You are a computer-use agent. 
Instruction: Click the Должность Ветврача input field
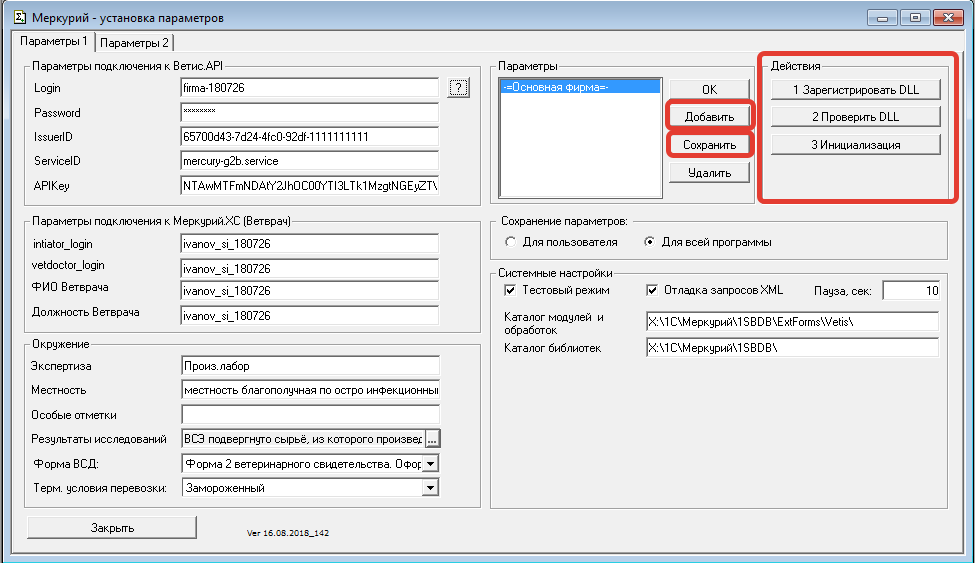310,316
